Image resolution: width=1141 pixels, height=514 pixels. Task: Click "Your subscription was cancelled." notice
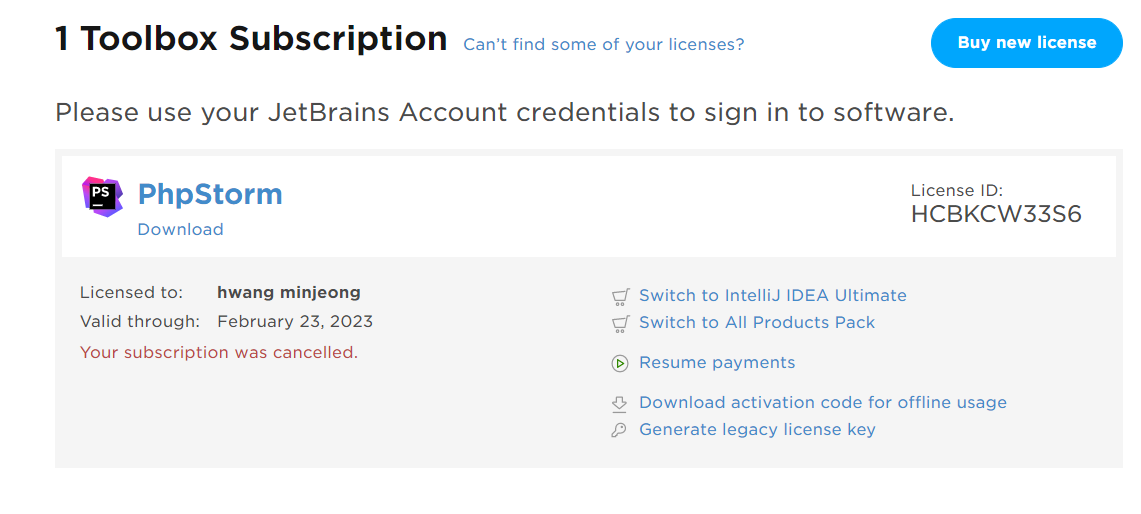pyautogui.click(x=219, y=352)
